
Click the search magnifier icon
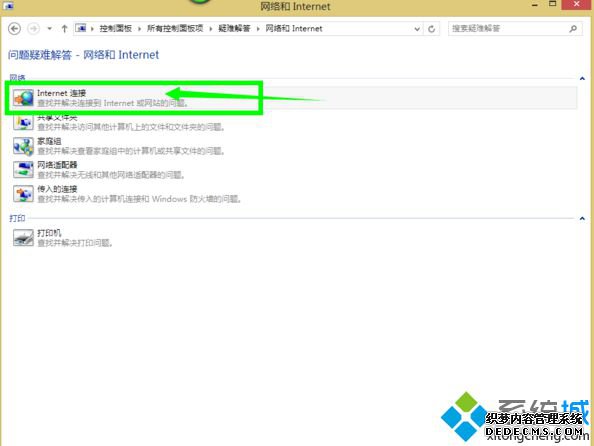[573, 29]
